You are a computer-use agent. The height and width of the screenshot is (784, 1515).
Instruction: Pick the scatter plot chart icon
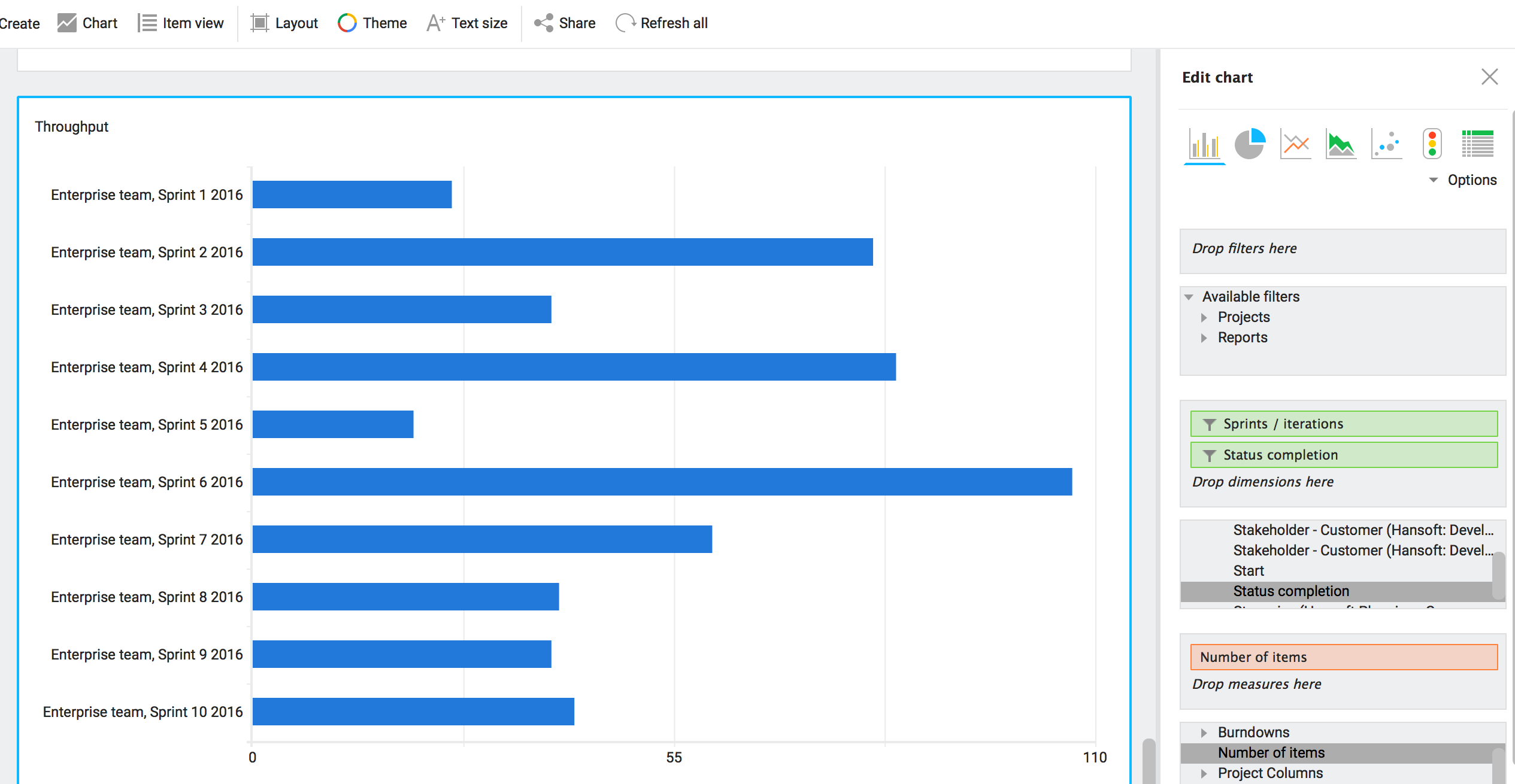point(1386,144)
